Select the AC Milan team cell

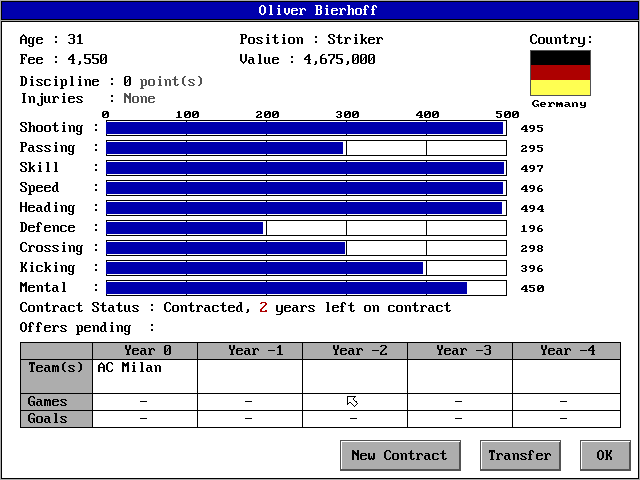click(x=145, y=376)
